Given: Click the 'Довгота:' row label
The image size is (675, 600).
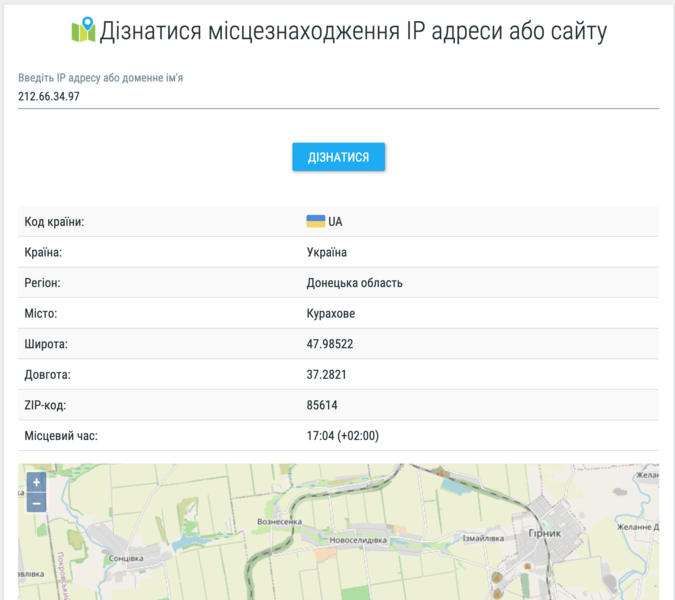Looking at the screenshot, I should [47, 374].
